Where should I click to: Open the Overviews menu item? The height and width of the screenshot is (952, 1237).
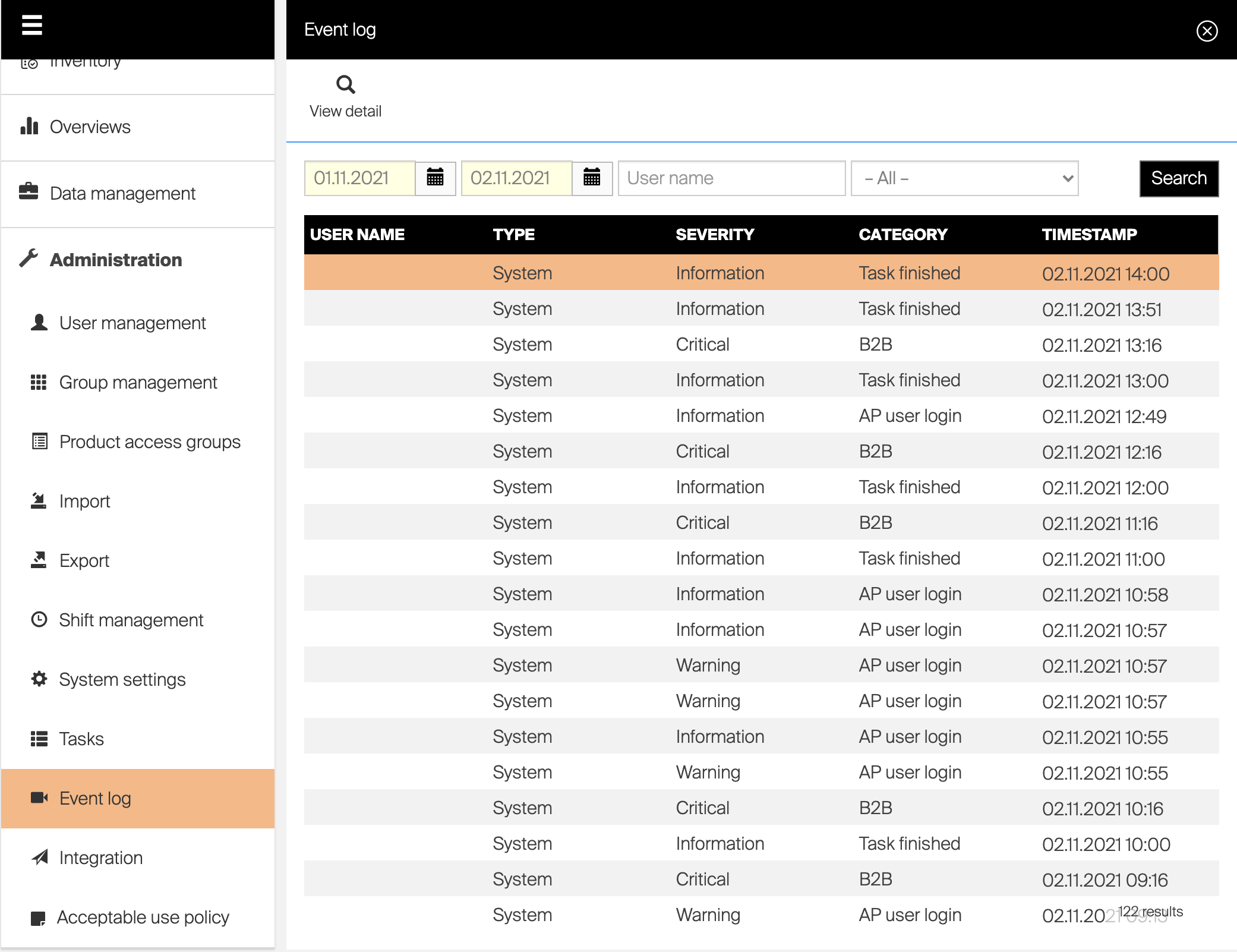pyautogui.click(x=90, y=127)
